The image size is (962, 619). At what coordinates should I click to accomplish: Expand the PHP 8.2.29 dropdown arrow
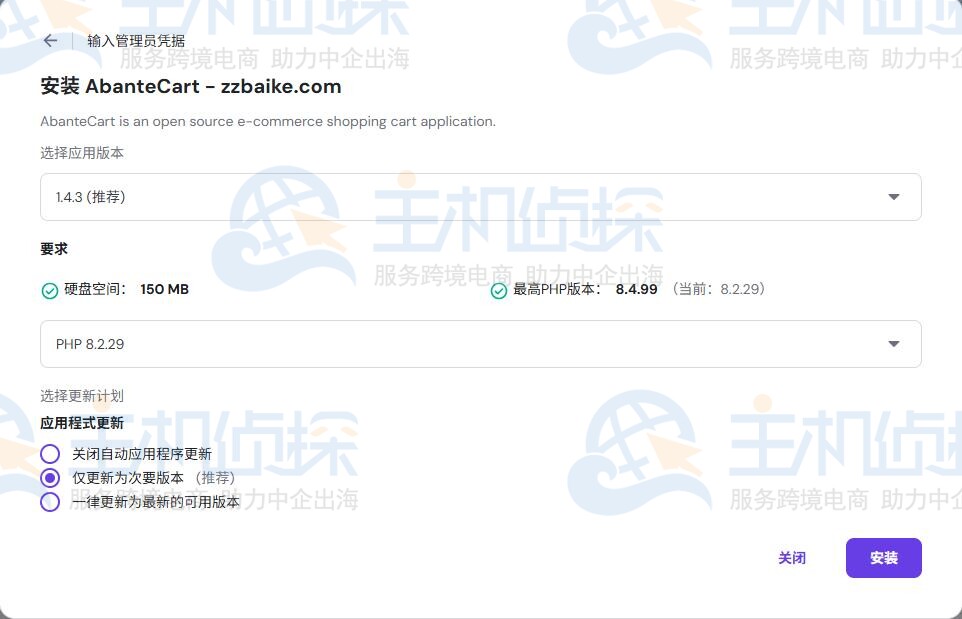tap(894, 344)
